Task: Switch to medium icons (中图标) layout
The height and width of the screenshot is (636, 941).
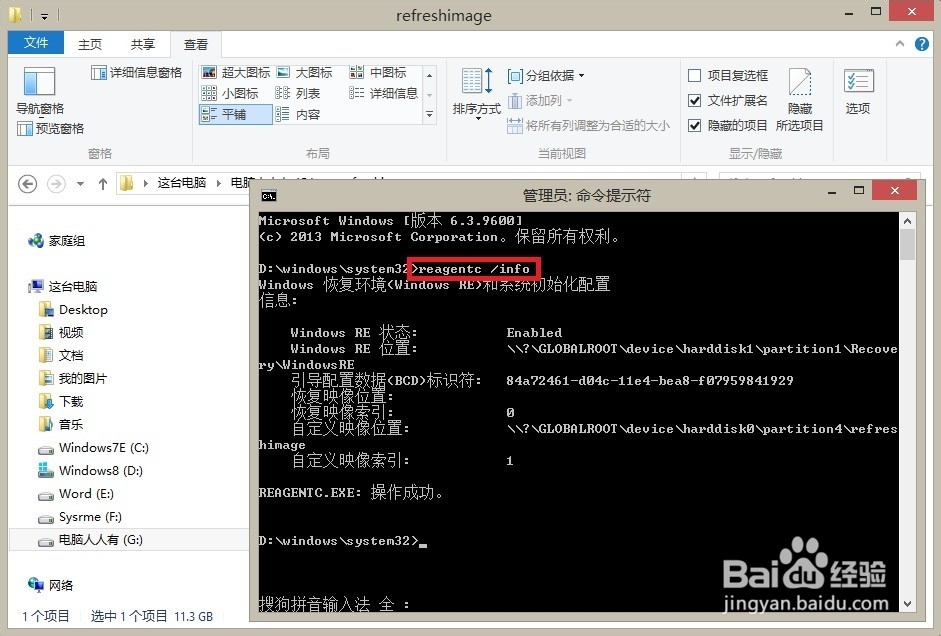Action: 378,73
